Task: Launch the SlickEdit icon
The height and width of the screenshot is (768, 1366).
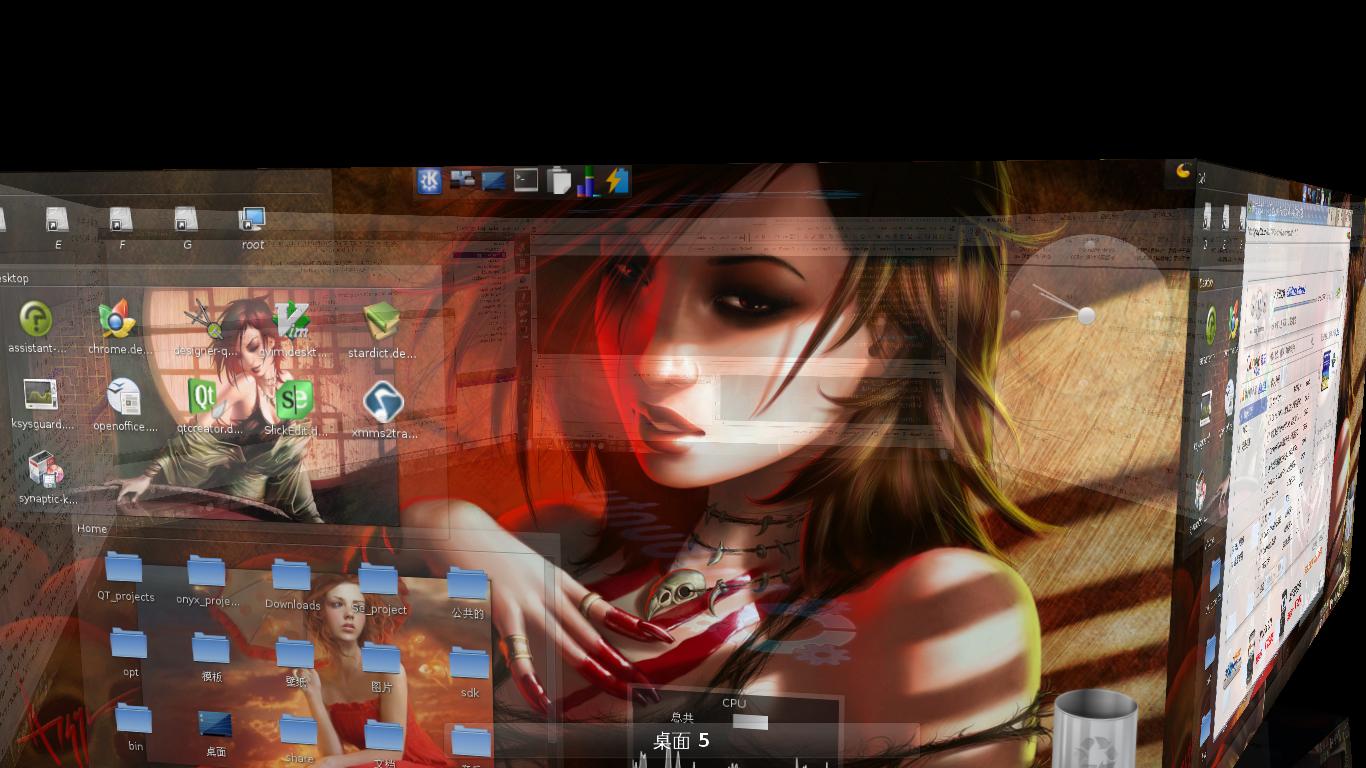Action: (x=294, y=400)
